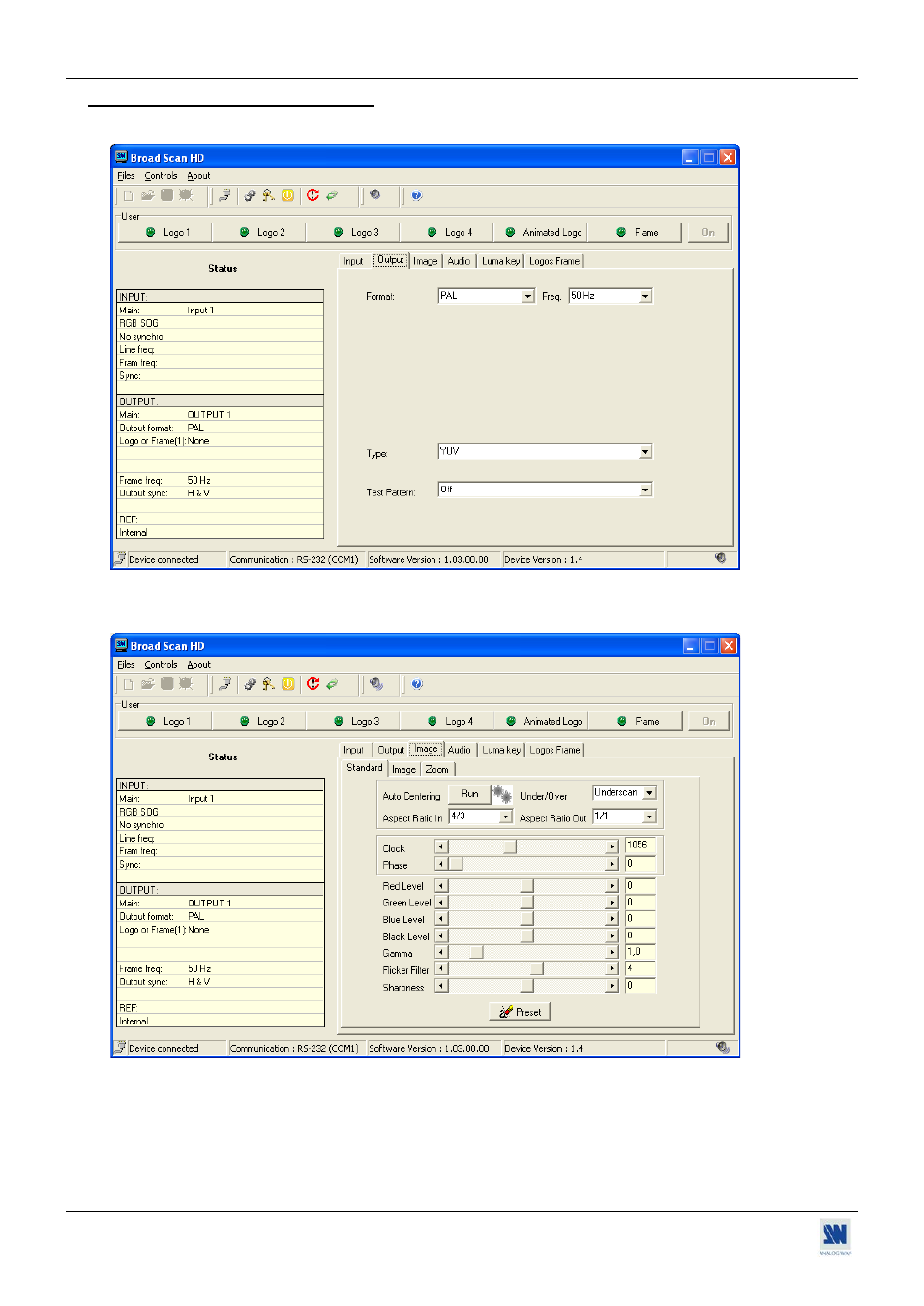Viewport: 924px width, 1306px height.
Task: Click the Black Level slider thumb
Action: [x=526, y=936]
